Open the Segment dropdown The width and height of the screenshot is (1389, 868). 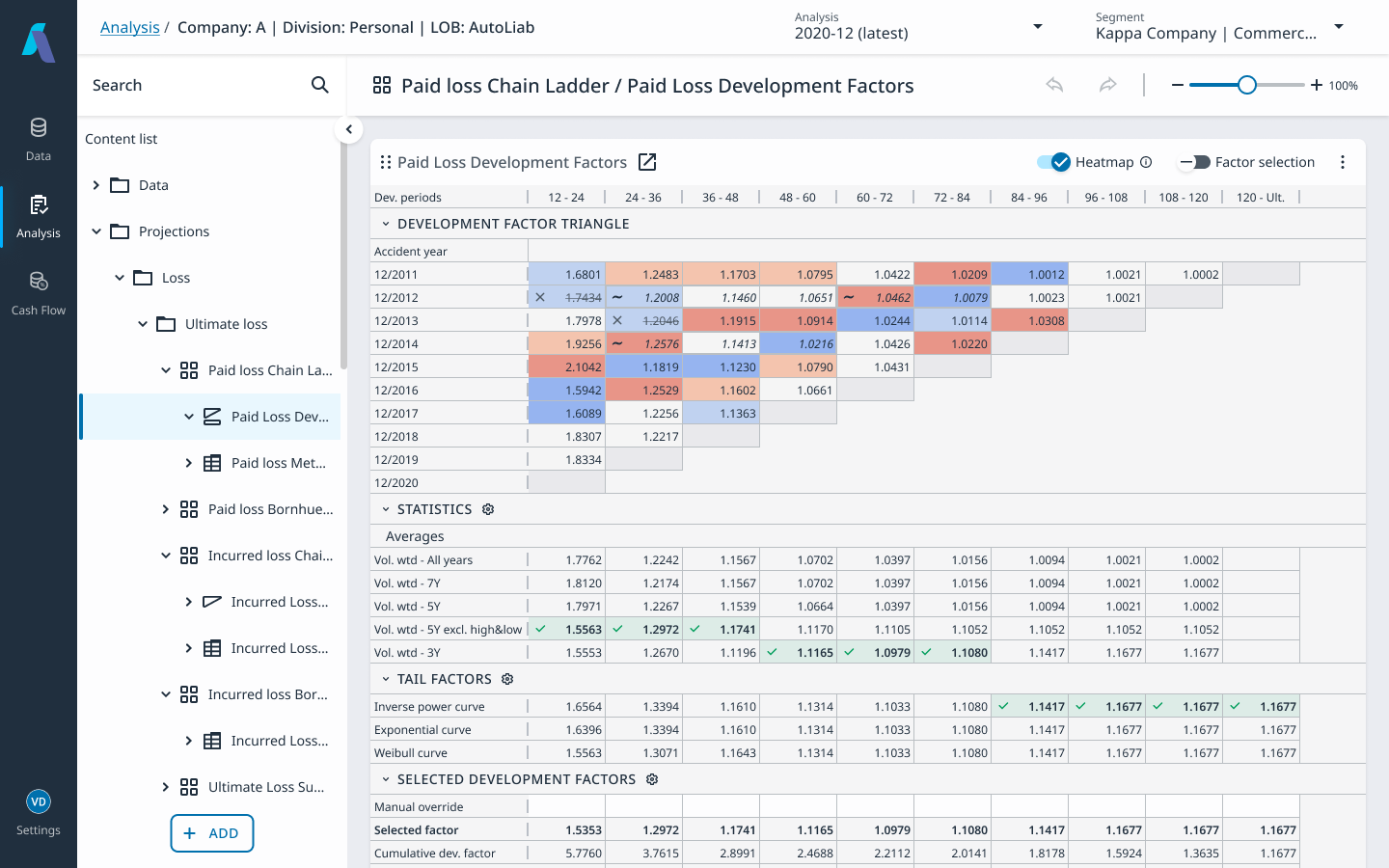pos(1221,27)
